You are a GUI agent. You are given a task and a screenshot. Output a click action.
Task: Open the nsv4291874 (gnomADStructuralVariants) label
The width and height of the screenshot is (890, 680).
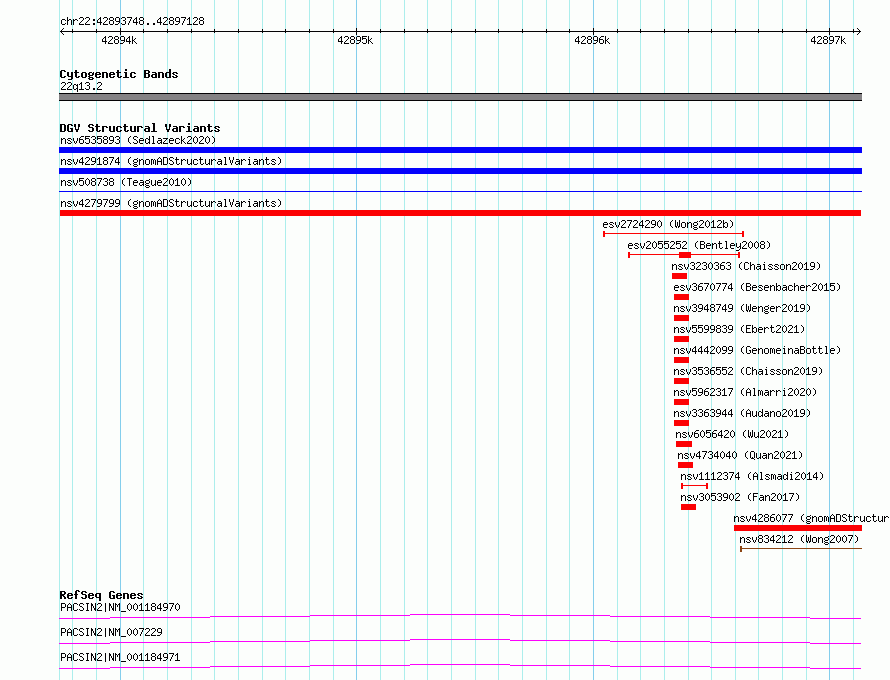pyautogui.click(x=171, y=161)
